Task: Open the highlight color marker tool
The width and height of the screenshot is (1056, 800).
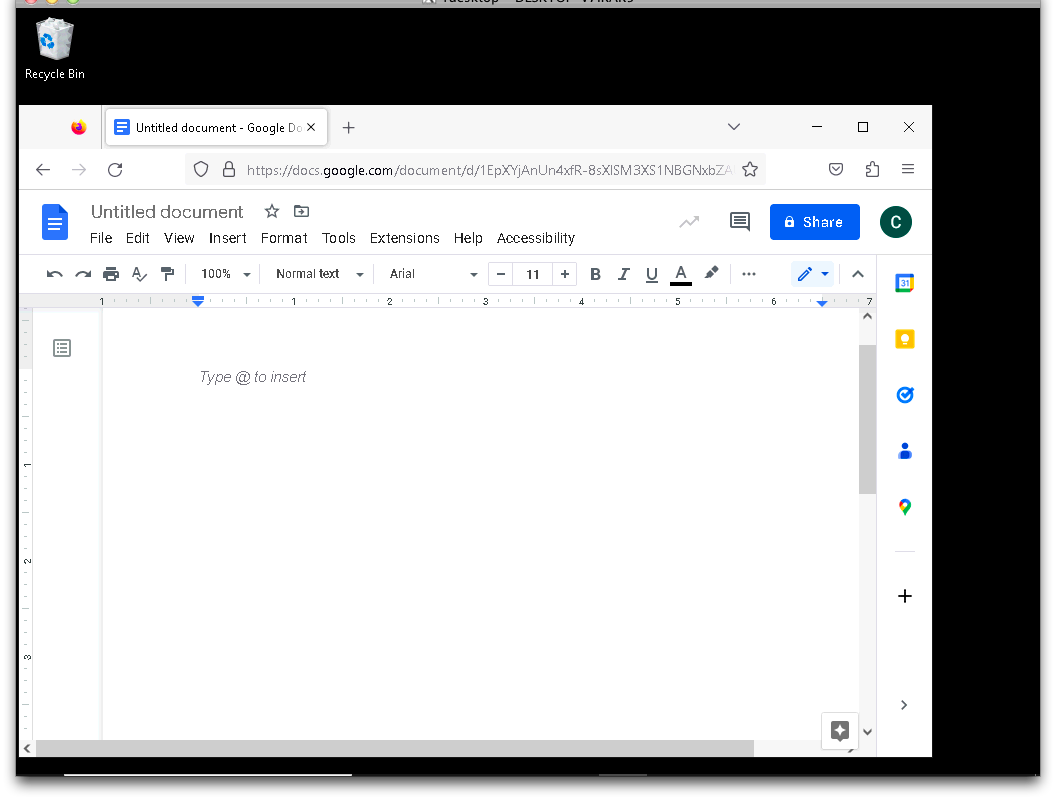Action: coord(711,273)
